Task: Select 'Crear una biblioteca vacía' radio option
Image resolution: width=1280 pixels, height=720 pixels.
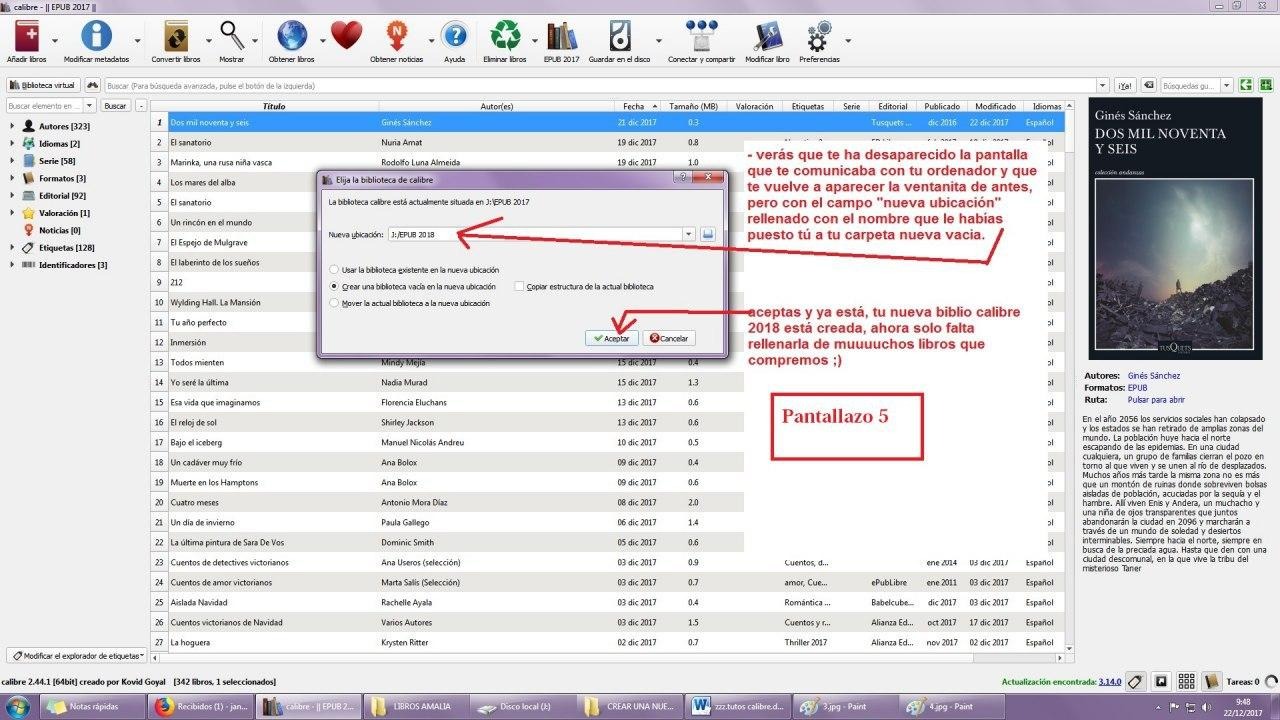Action: click(334, 287)
